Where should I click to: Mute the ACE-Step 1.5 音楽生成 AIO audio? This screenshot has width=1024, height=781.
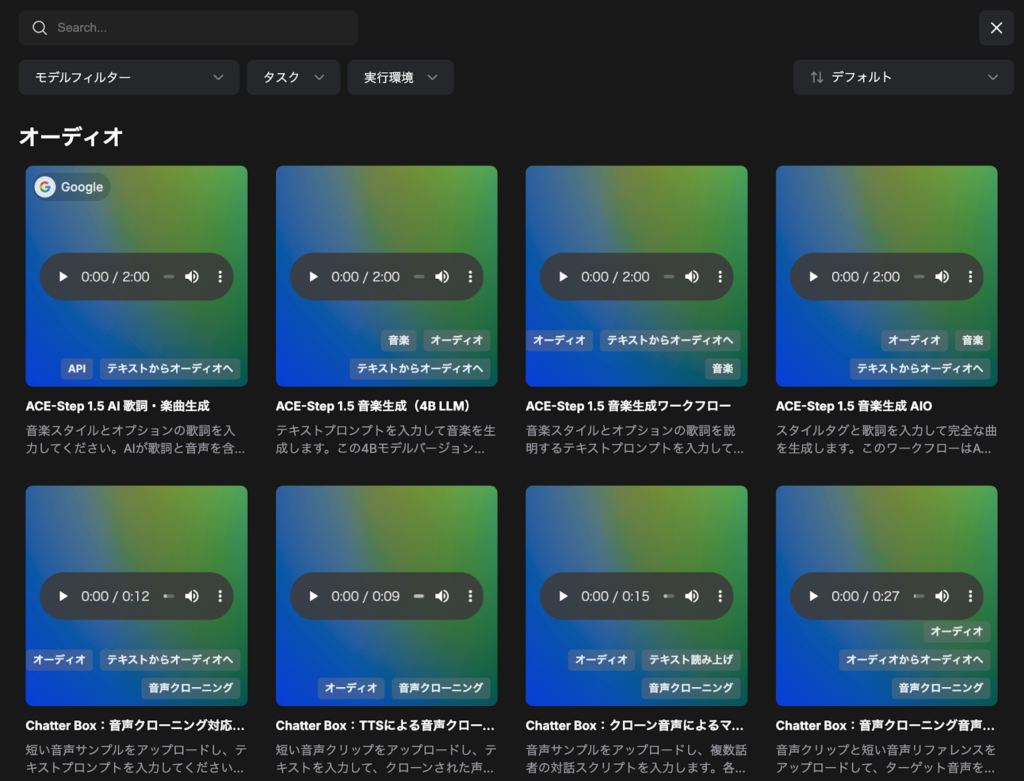coord(942,277)
